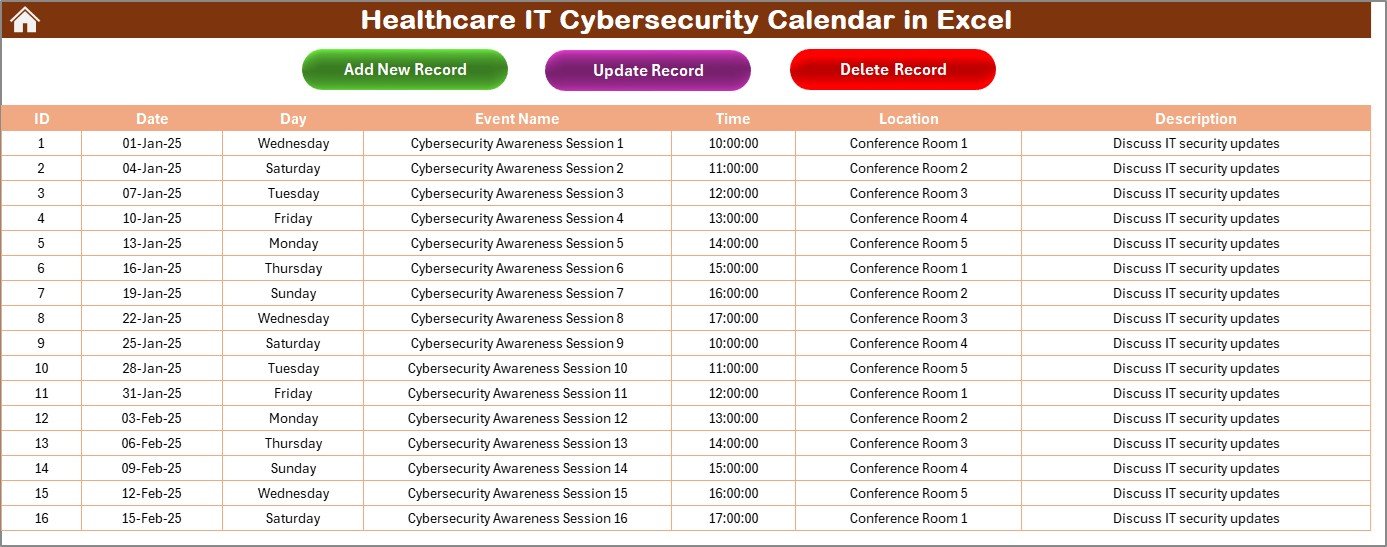This screenshot has width=1387, height=547.
Task: Select the 17:00:00 time cell in row 8
Action: [x=733, y=318]
